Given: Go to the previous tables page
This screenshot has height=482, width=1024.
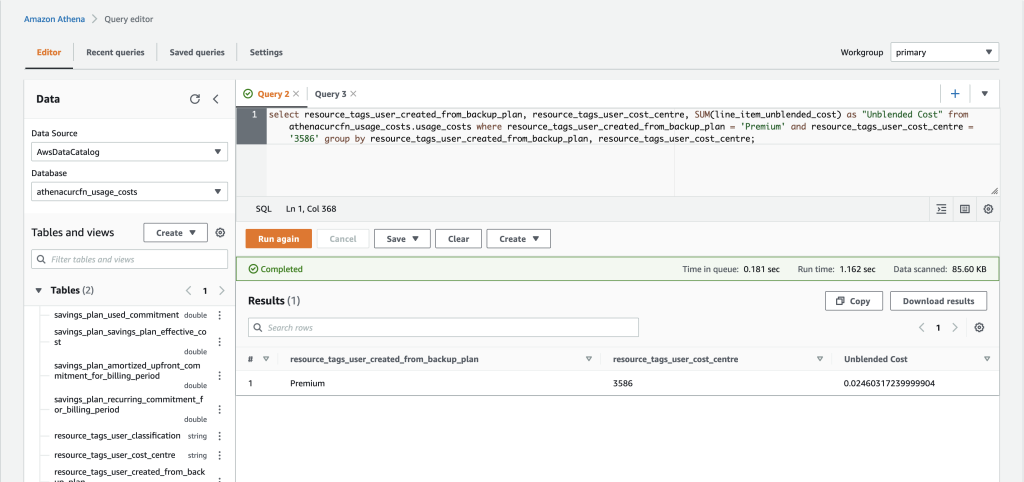Looking at the screenshot, I should (x=188, y=291).
